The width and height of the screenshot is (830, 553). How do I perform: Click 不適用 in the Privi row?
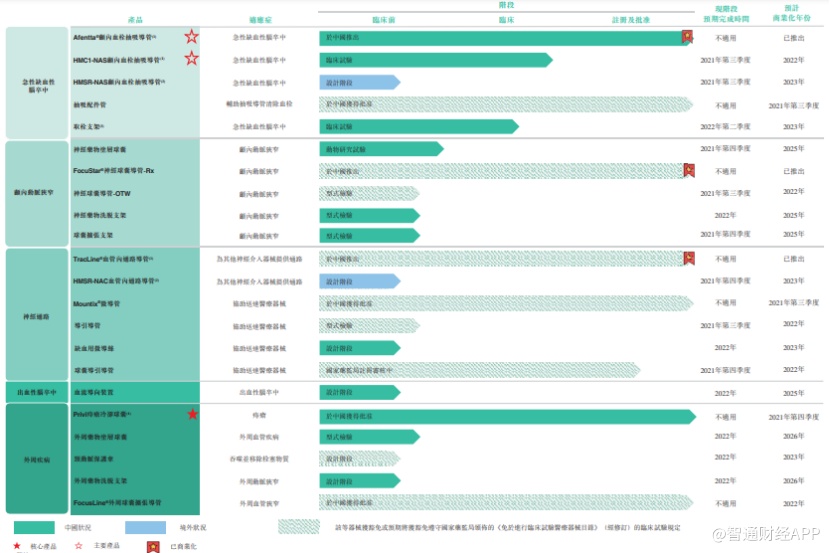coord(725,417)
